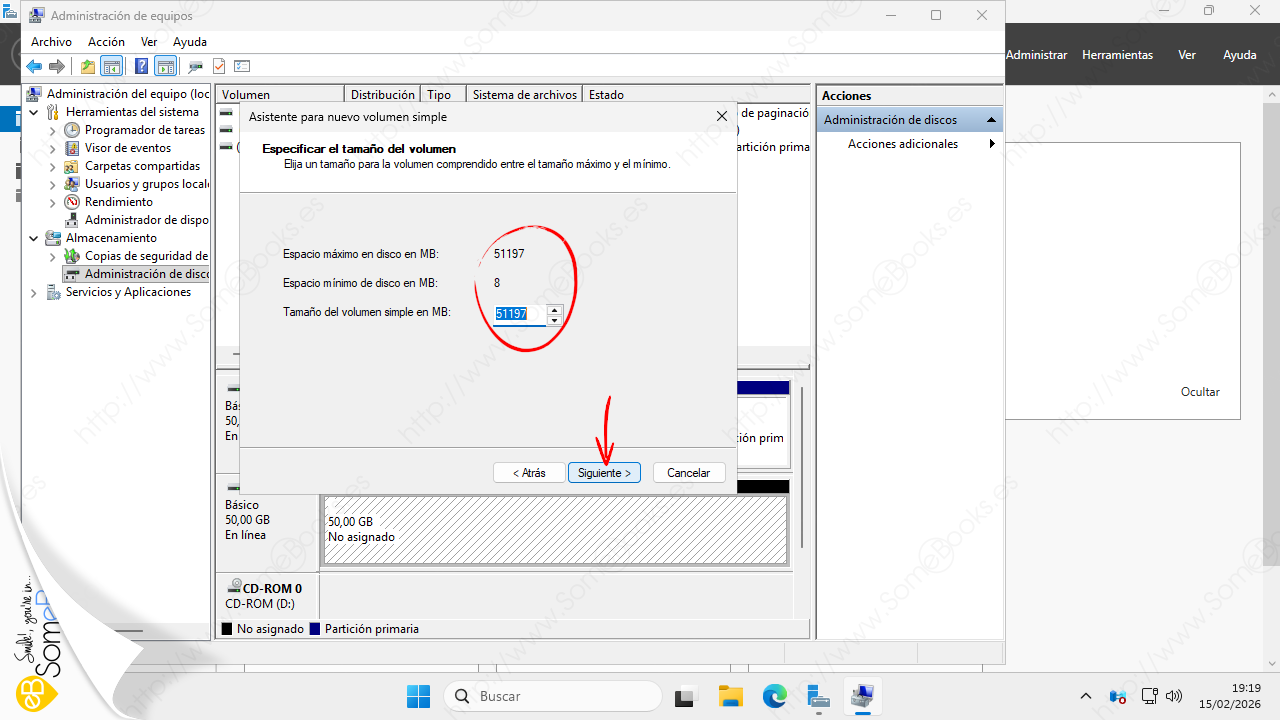Open Microsoft Edge from the taskbar
This screenshot has width=1280, height=720.
point(775,696)
